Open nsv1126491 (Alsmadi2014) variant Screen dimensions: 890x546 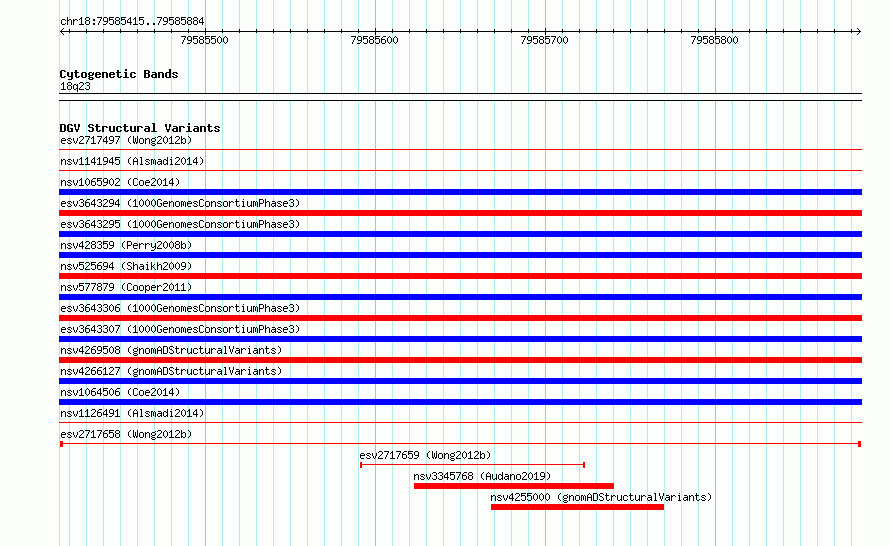click(132, 413)
